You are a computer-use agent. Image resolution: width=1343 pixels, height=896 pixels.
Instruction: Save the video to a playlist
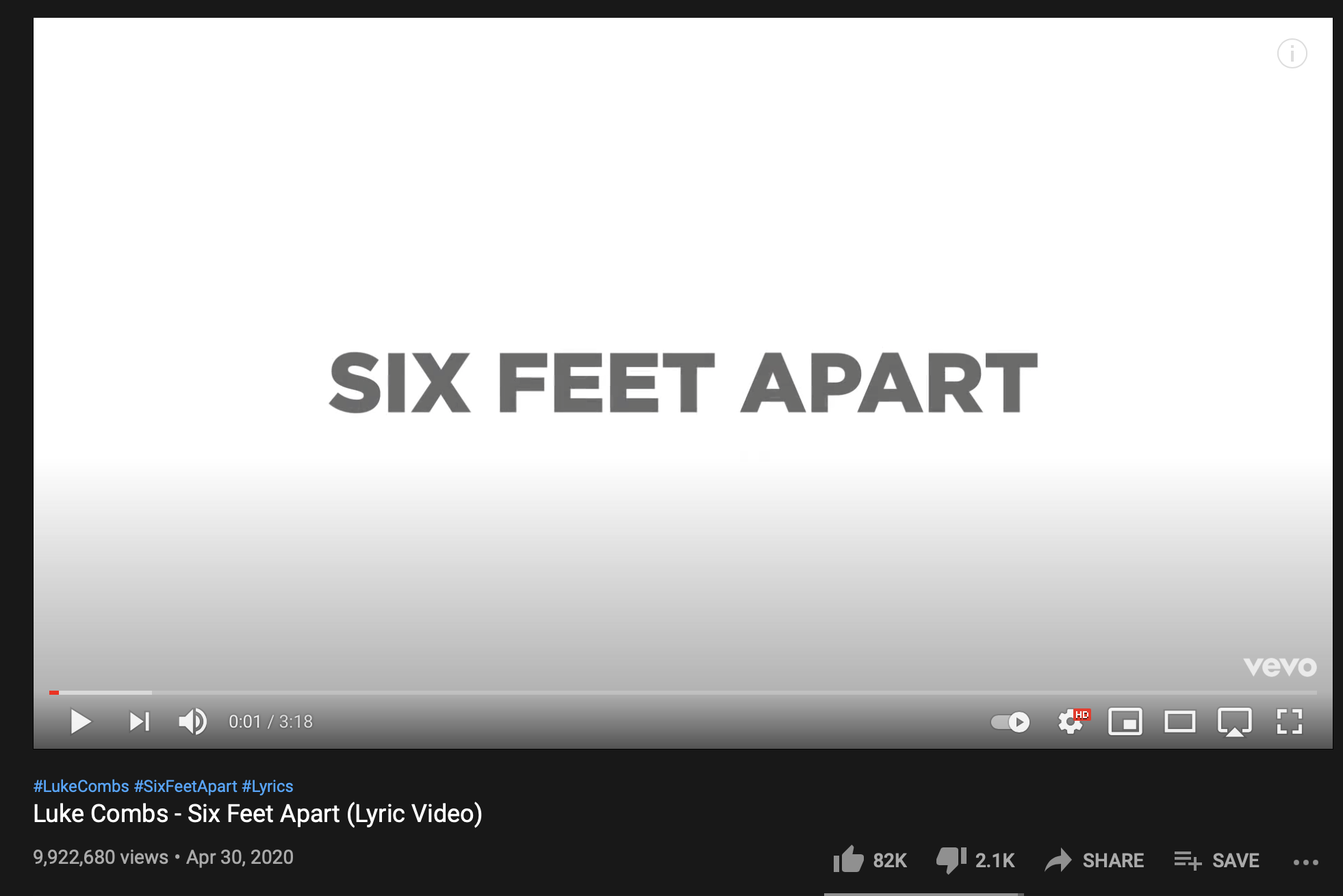click(1217, 860)
